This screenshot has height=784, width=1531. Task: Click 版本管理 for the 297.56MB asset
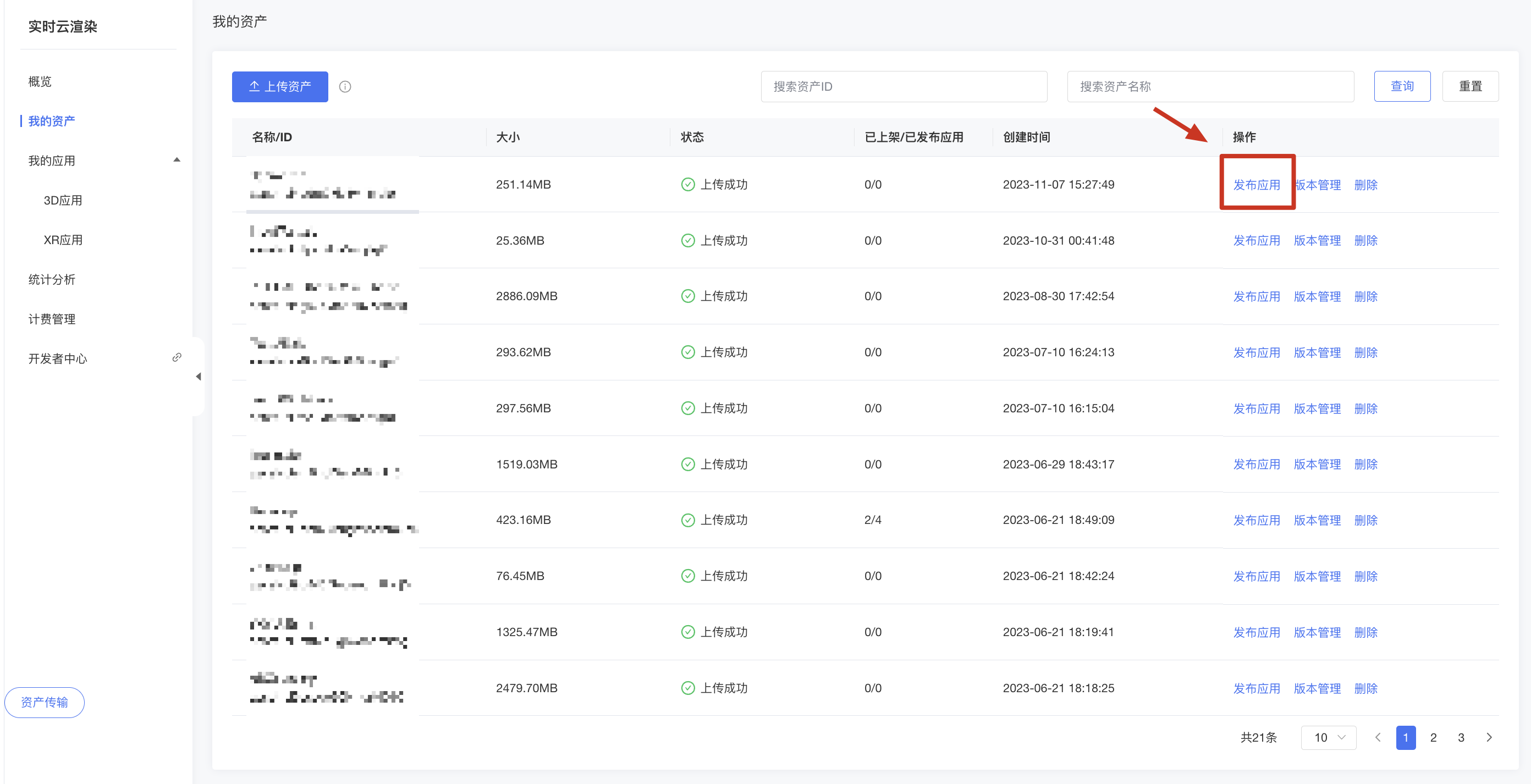(x=1317, y=409)
